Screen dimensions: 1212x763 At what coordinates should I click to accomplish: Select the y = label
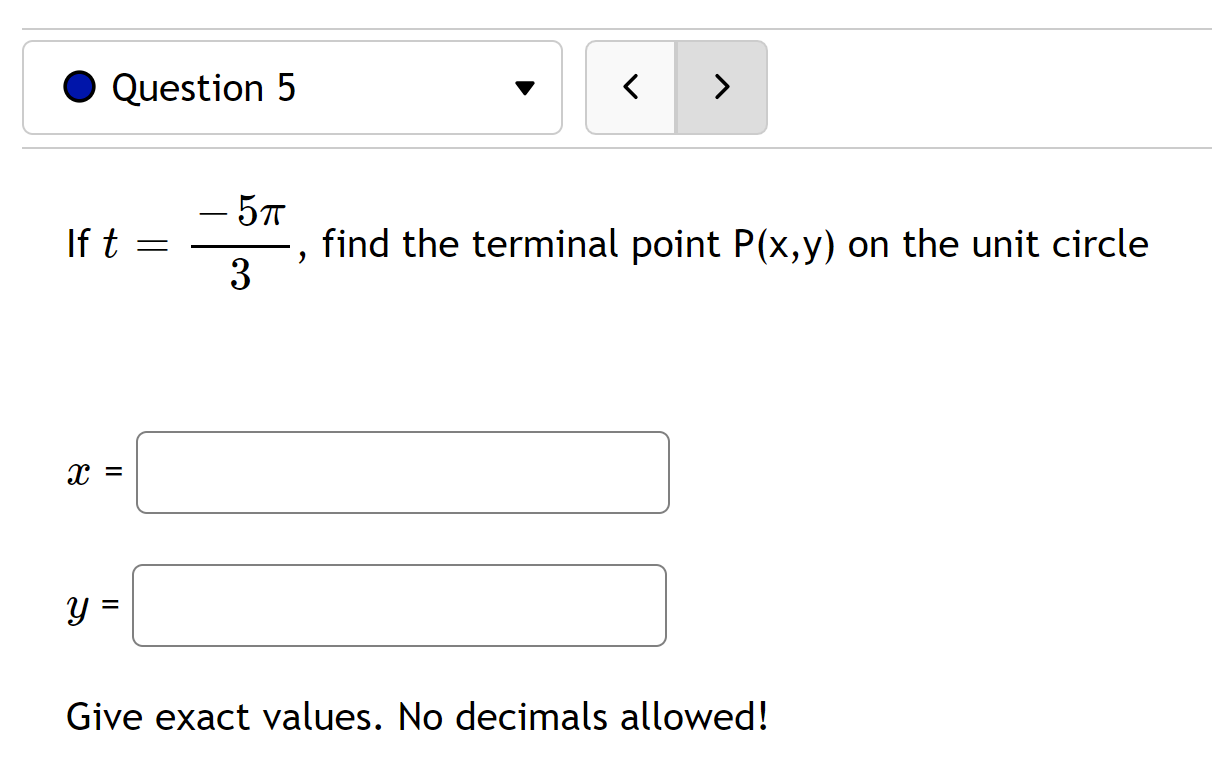click(x=93, y=605)
